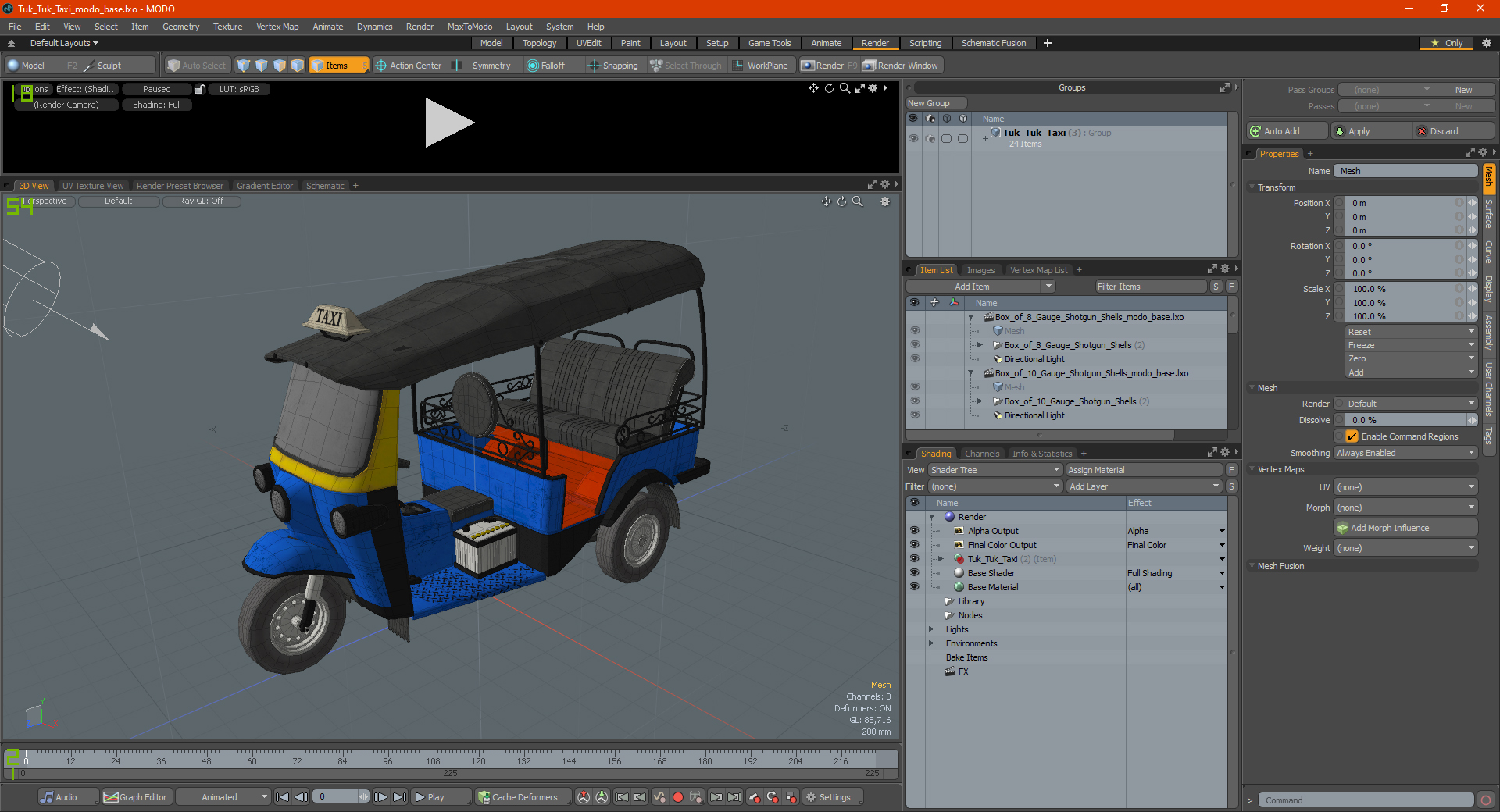Screen dimensions: 1500x812
Task: Open the Geometry menu
Action: coord(180,27)
